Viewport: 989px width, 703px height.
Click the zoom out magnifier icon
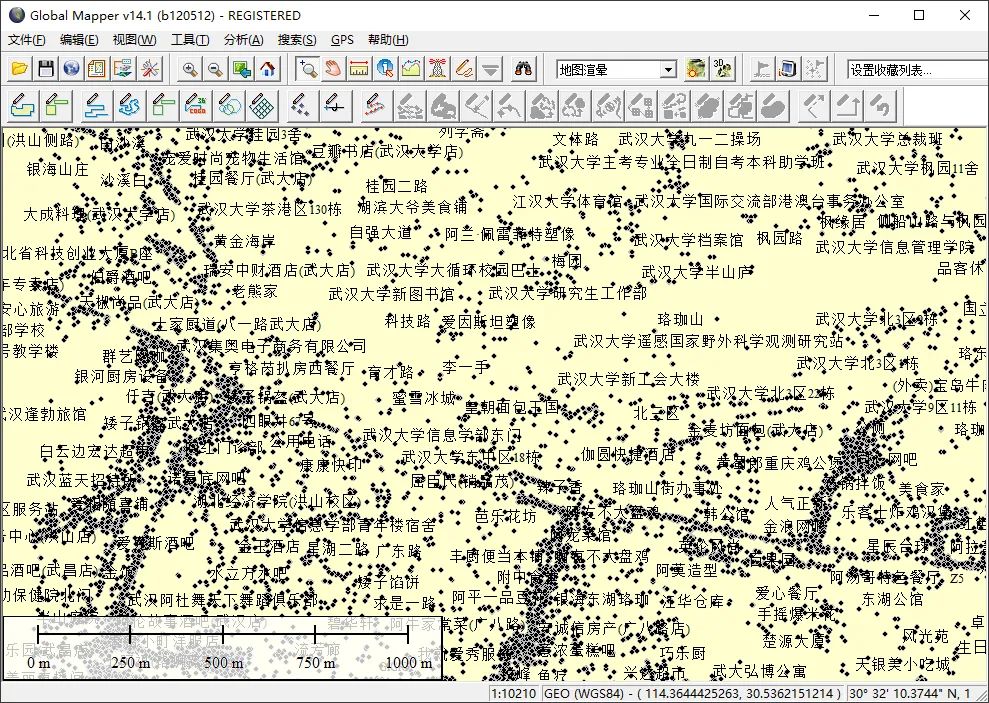(216, 69)
